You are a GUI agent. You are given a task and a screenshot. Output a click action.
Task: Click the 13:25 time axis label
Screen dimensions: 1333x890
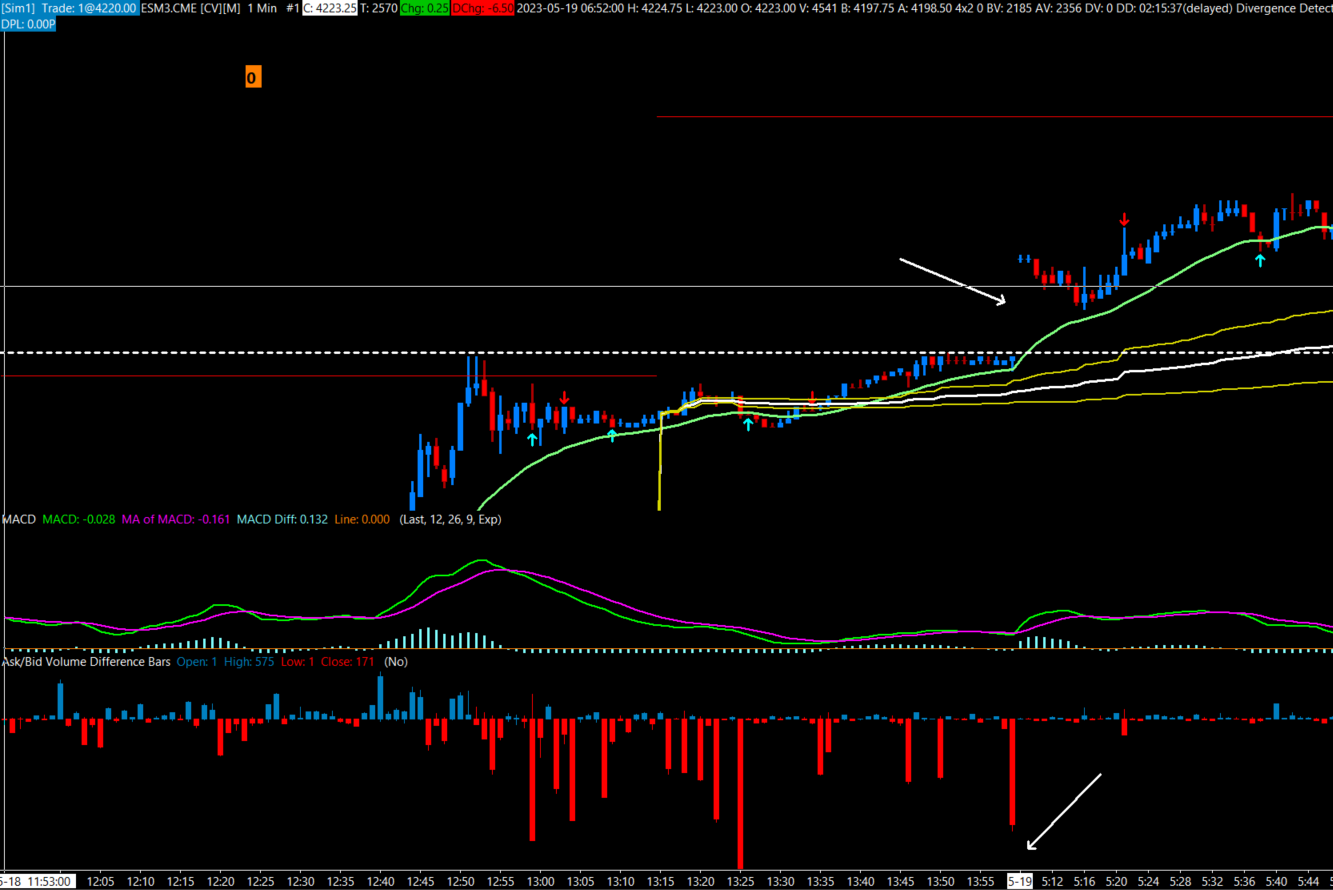point(740,882)
